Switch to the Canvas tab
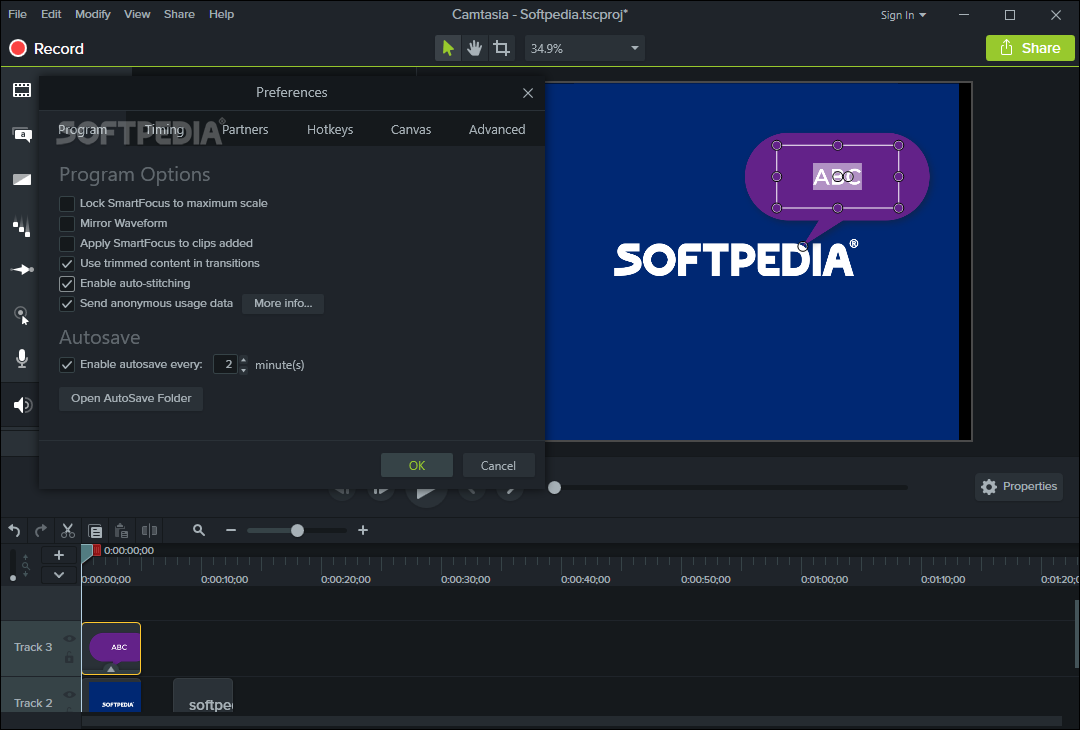 coord(411,129)
